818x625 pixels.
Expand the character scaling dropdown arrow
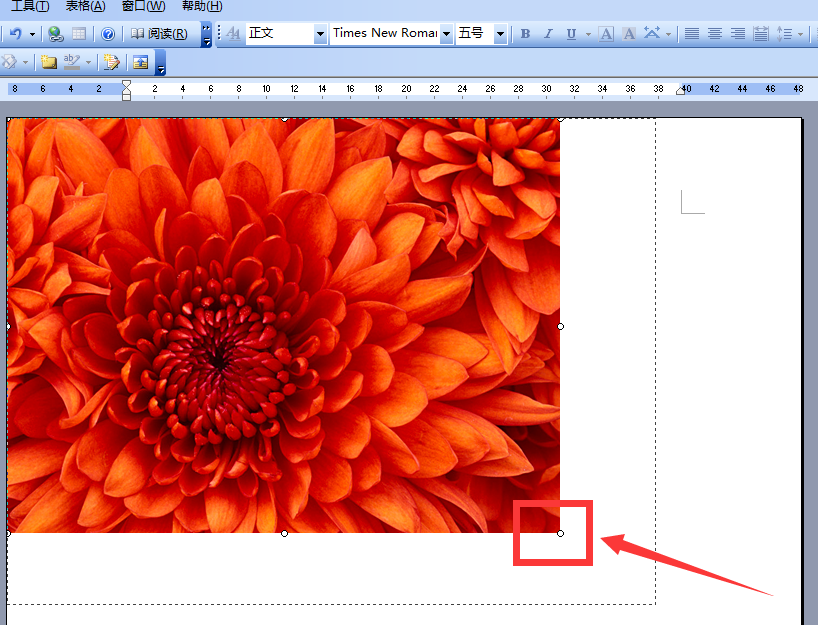coord(668,34)
